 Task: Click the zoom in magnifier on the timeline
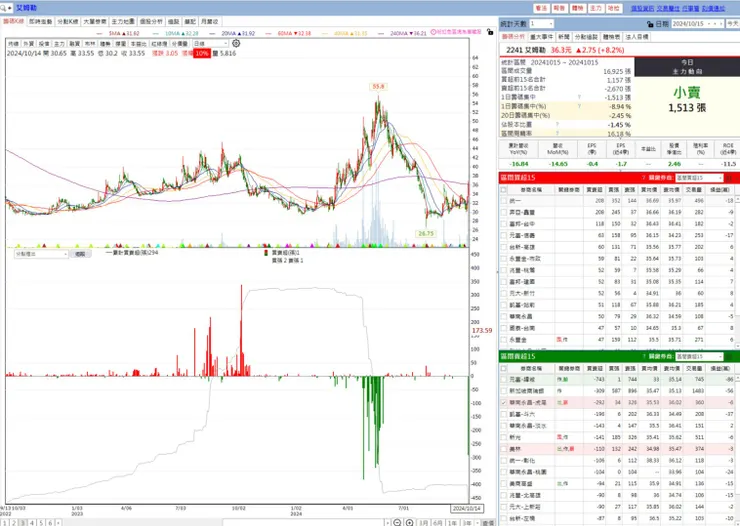tap(410, 522)
